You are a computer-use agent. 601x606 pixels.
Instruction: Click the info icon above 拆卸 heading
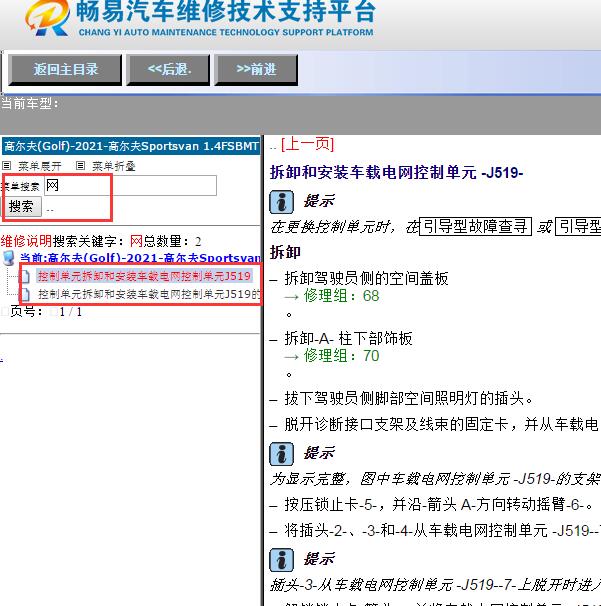coord(281,202)
